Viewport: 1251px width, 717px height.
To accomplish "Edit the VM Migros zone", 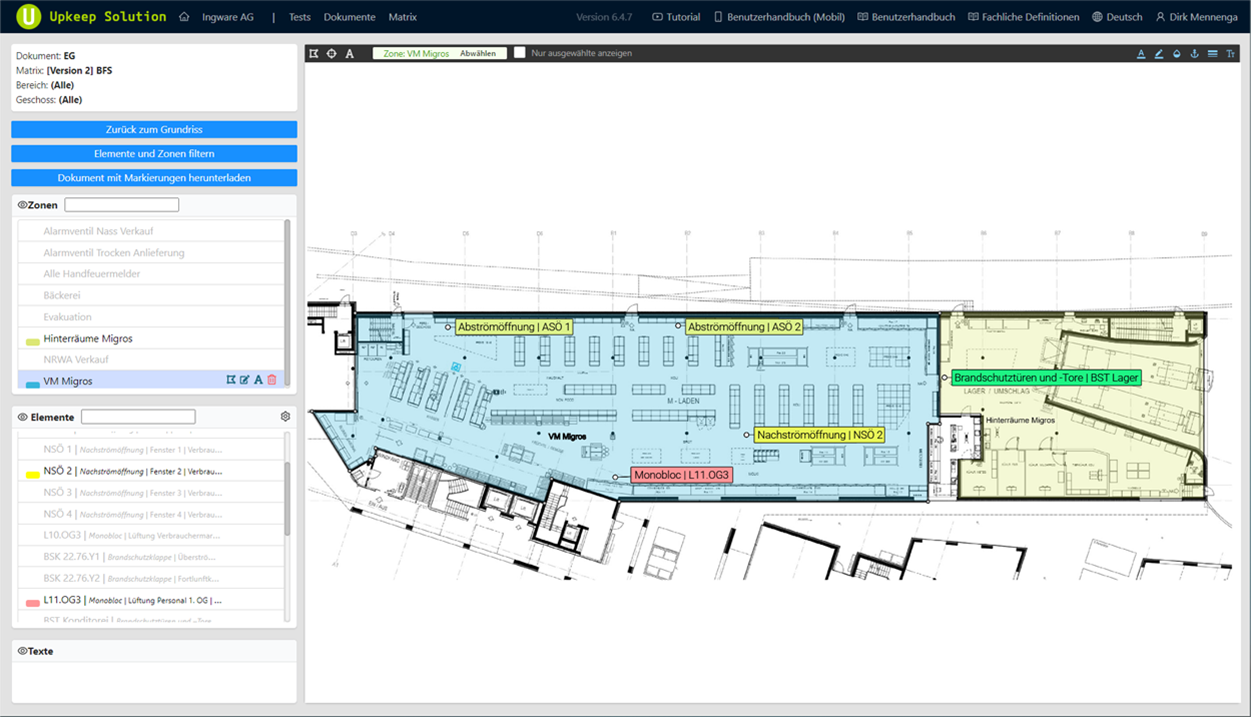I will (x=245, y=380).
